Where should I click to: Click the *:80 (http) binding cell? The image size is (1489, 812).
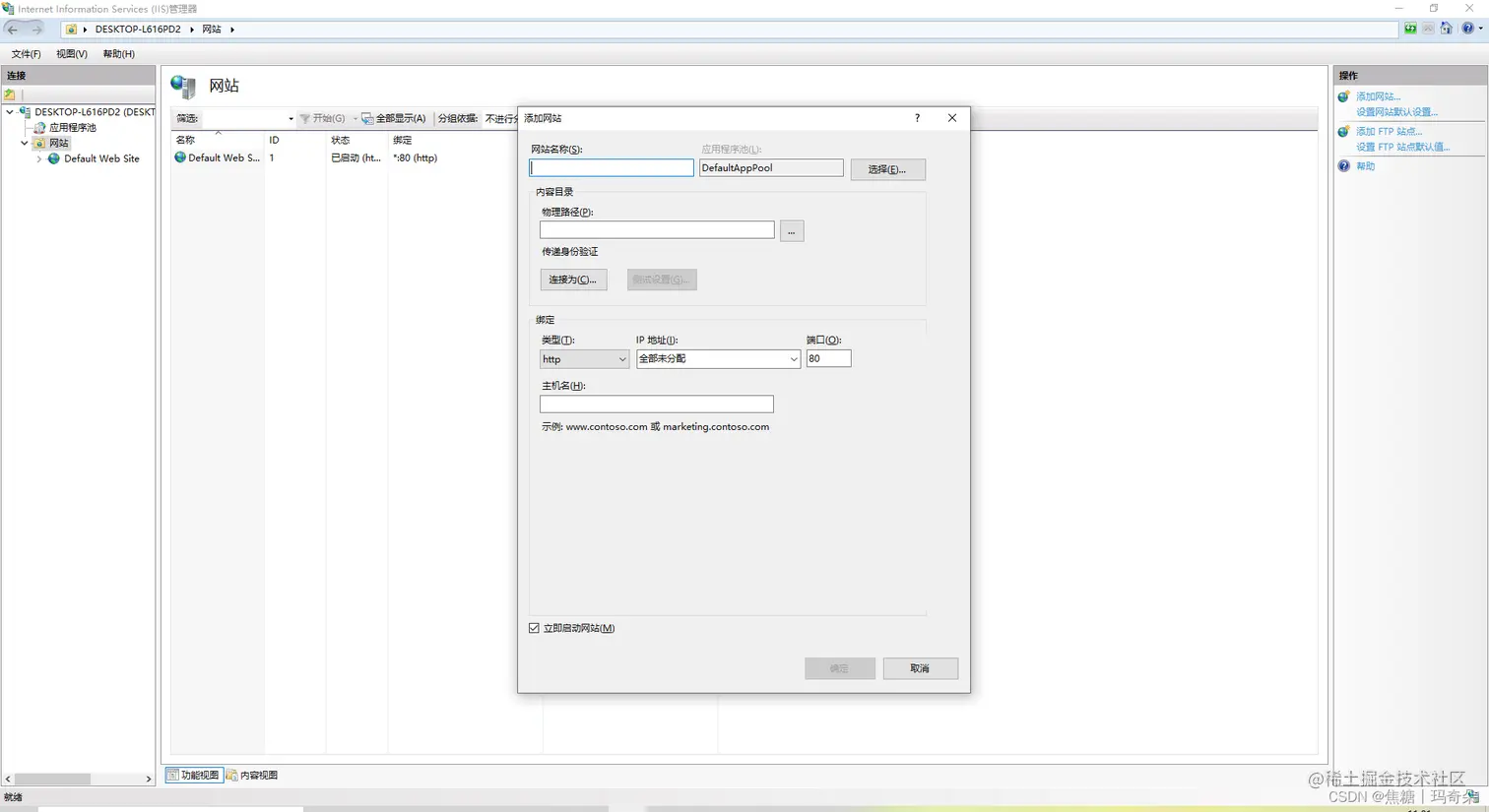(415, 157)
